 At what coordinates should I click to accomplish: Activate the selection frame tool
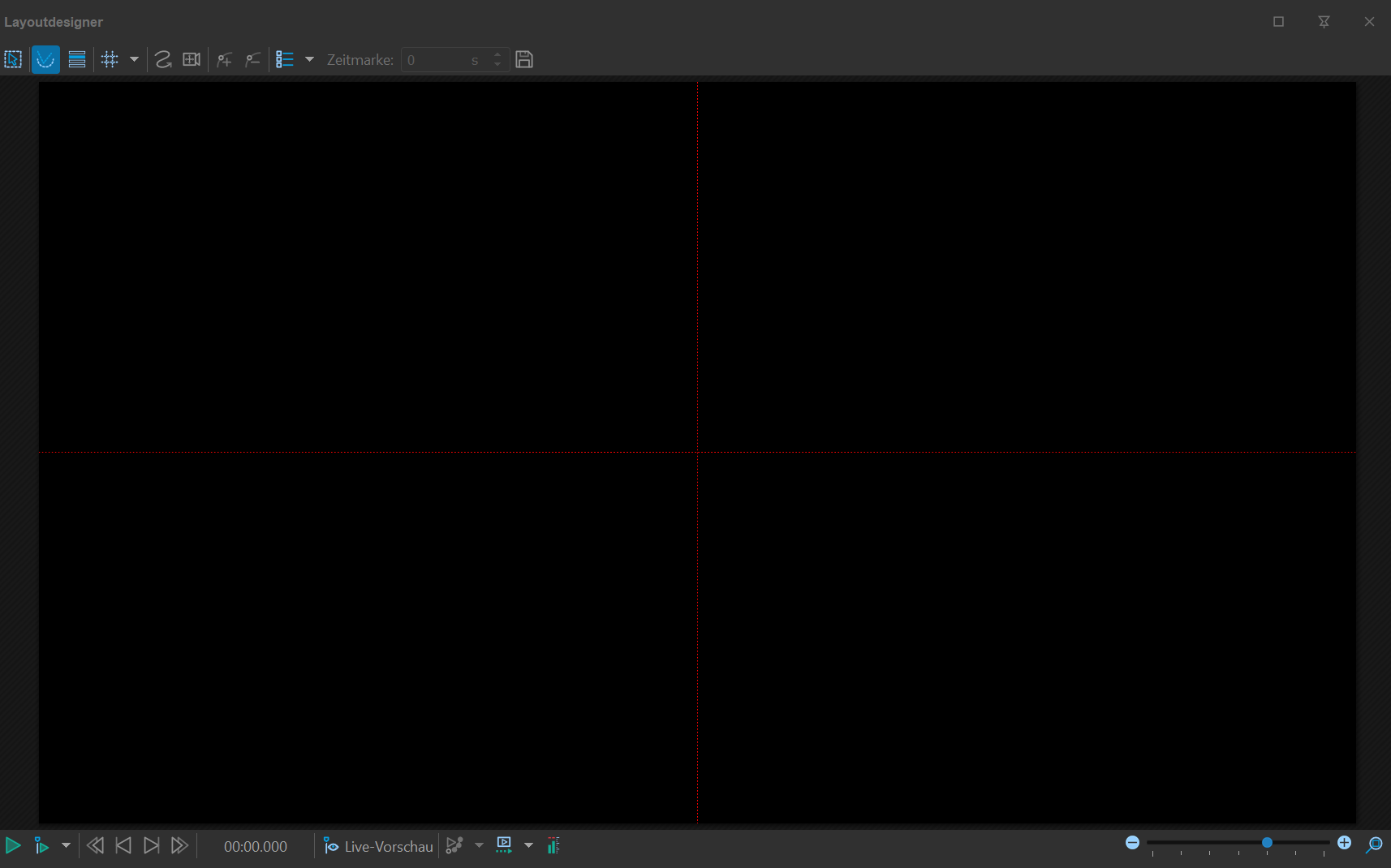point(13,59)
